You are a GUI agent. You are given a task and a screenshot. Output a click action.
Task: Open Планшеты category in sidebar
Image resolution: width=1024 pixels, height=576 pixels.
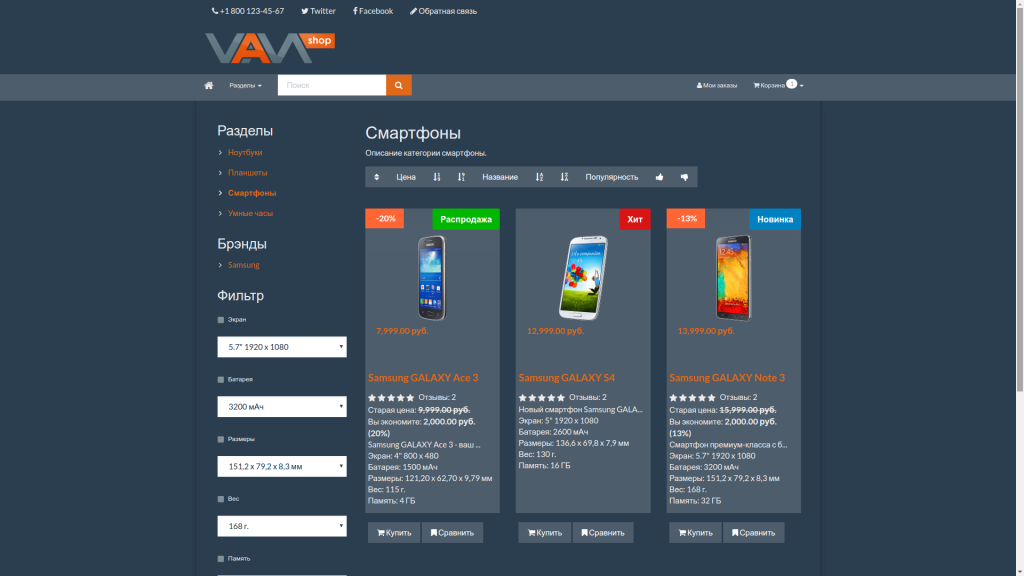[x=248, y=172]
